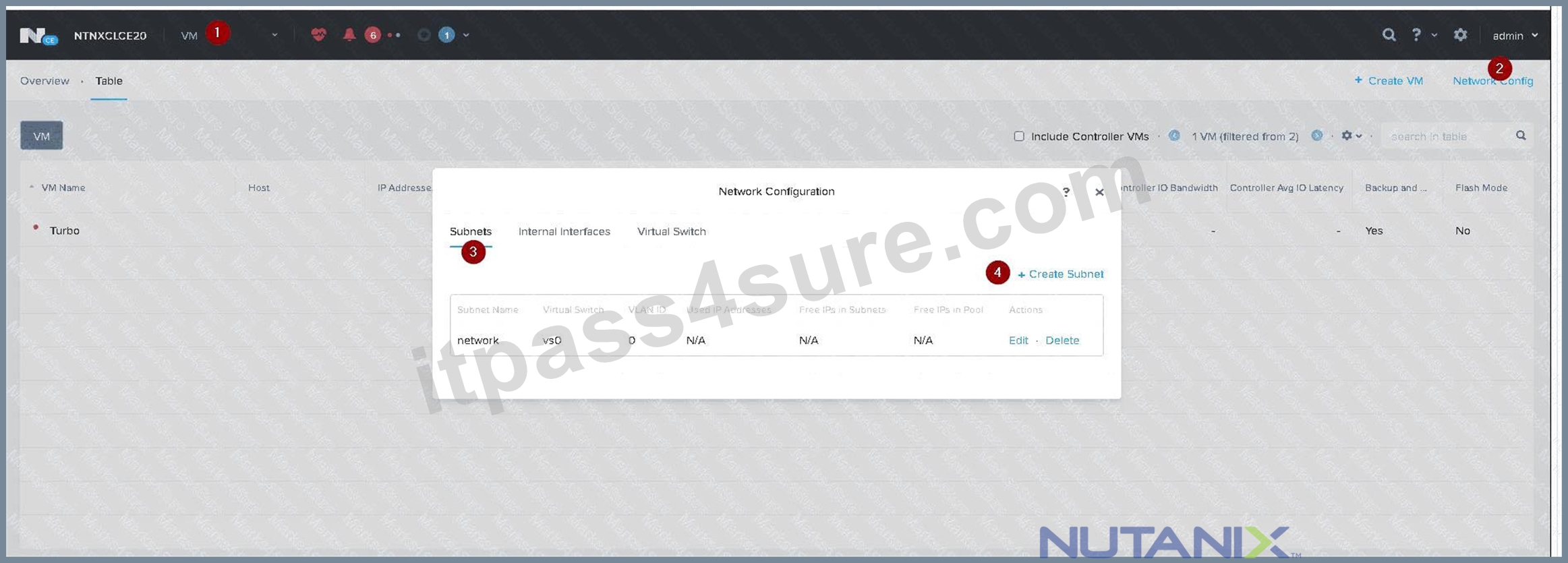This screenshot has height=563, width=1568.
Task: Close the Network Configuration dialog
Action: point(1099,192)
